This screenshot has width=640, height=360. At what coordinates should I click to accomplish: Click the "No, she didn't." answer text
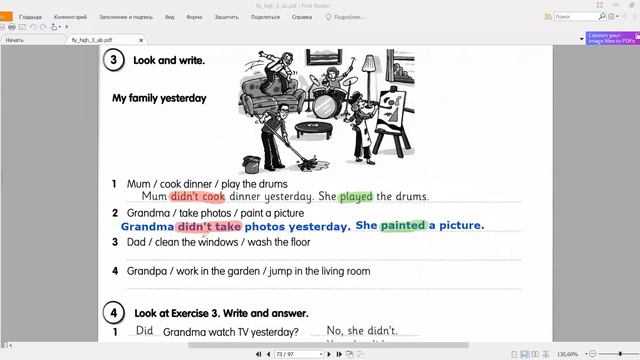(x=362, y=331)
